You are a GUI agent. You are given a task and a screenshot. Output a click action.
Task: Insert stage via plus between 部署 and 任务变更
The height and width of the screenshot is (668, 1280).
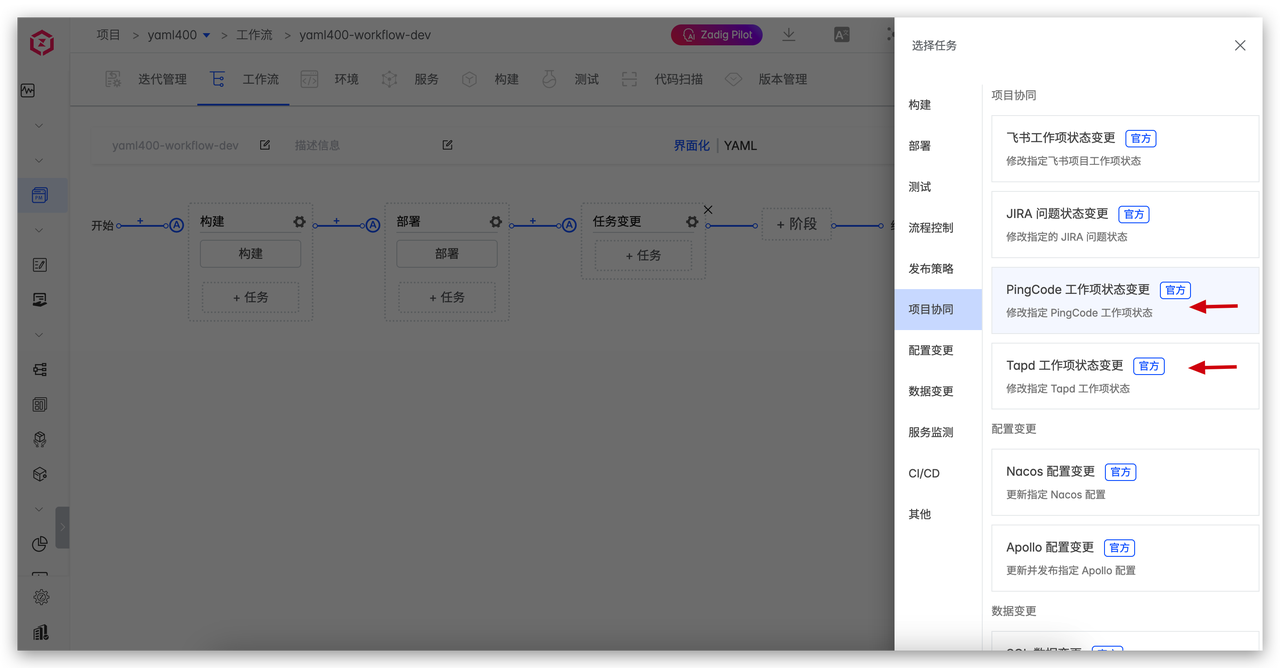533,221
